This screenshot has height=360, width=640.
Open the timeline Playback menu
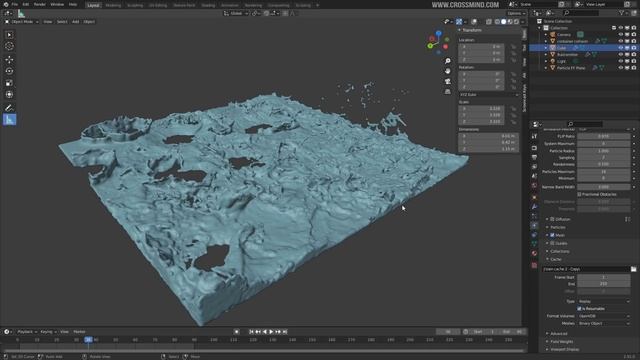27,332
